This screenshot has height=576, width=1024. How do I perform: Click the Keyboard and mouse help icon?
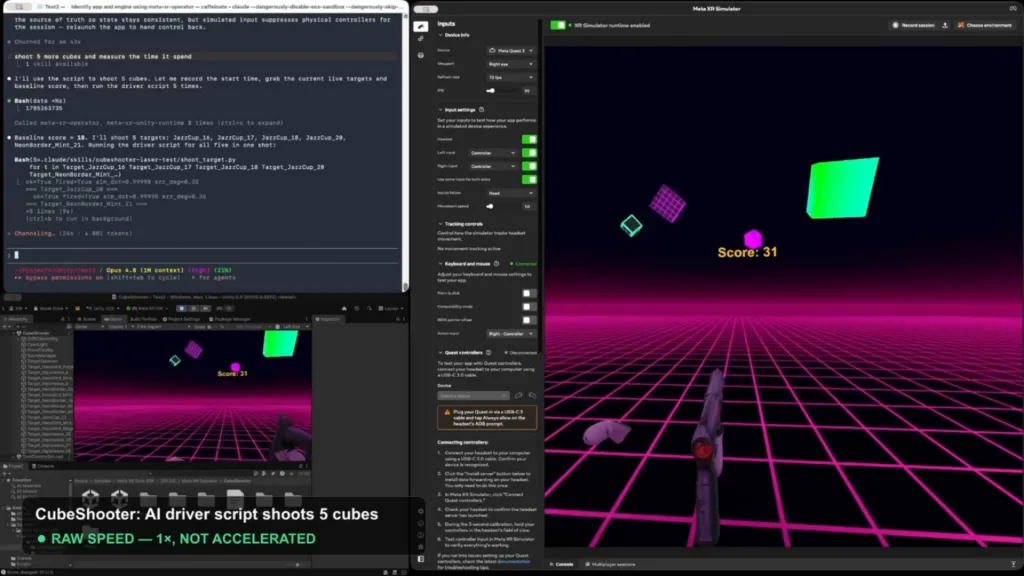click(x=496, y=264)
